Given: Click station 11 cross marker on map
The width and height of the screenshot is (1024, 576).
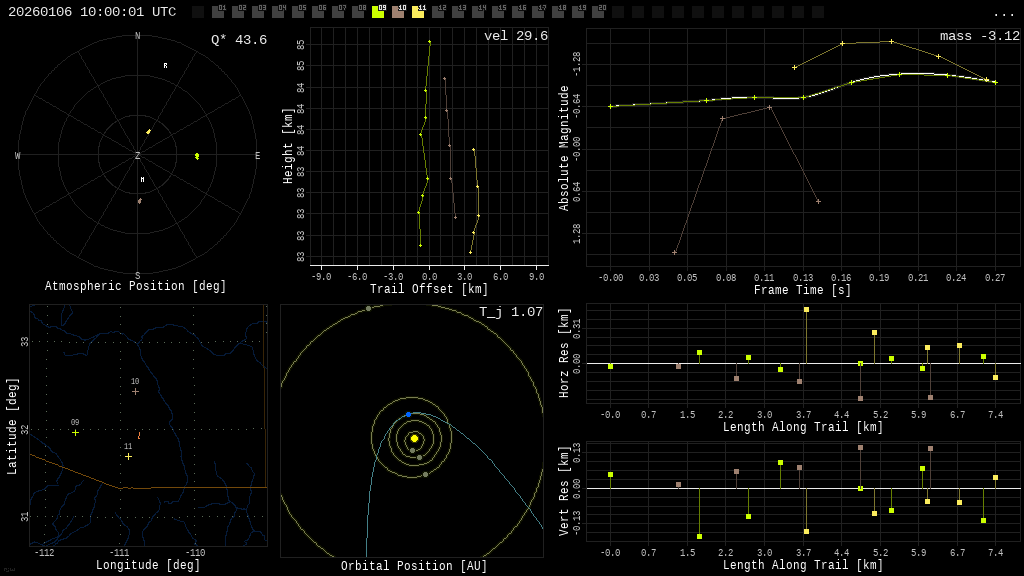Looking at the screenshot, I should 128,456.
